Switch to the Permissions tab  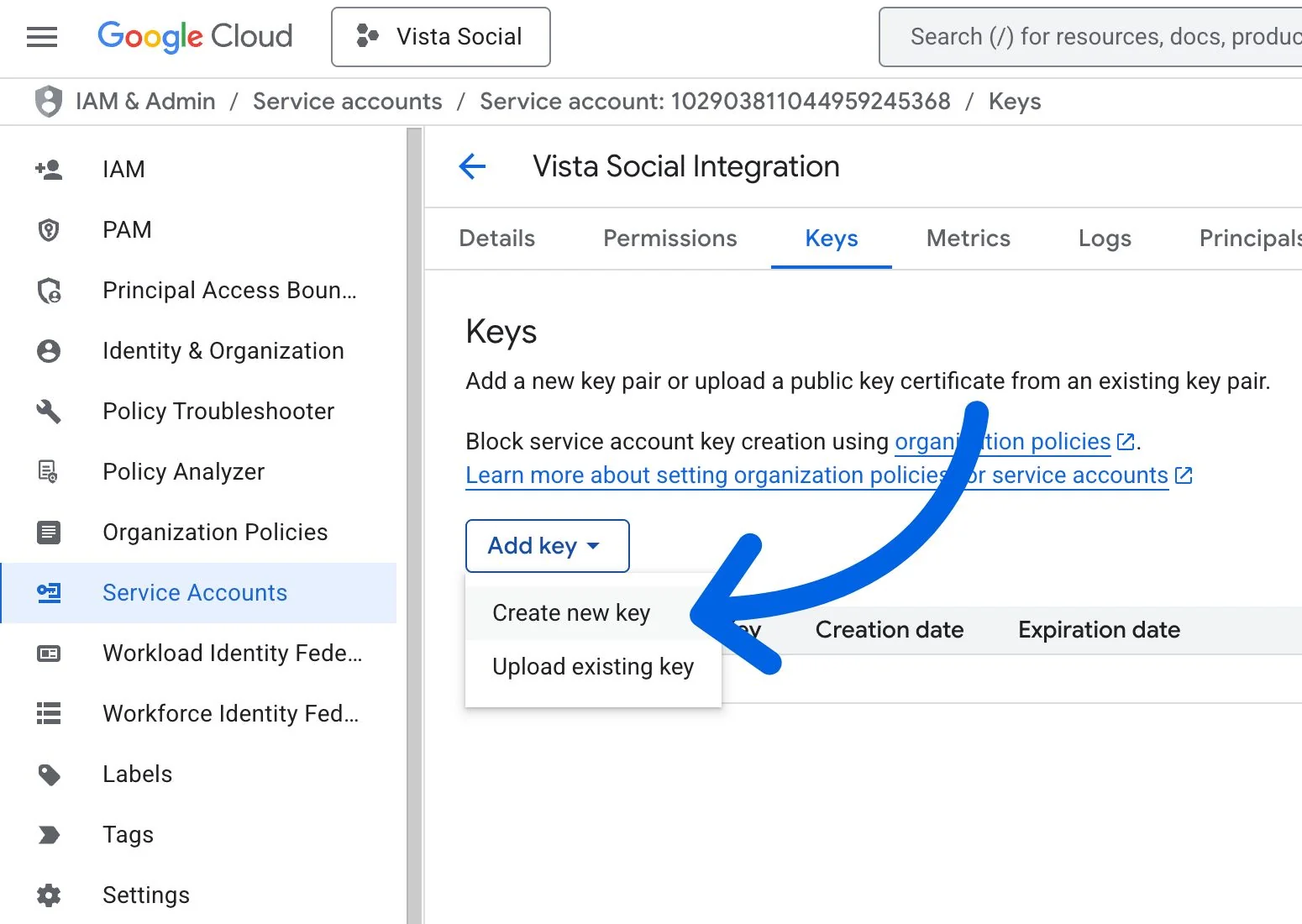(x=670, y=239)
